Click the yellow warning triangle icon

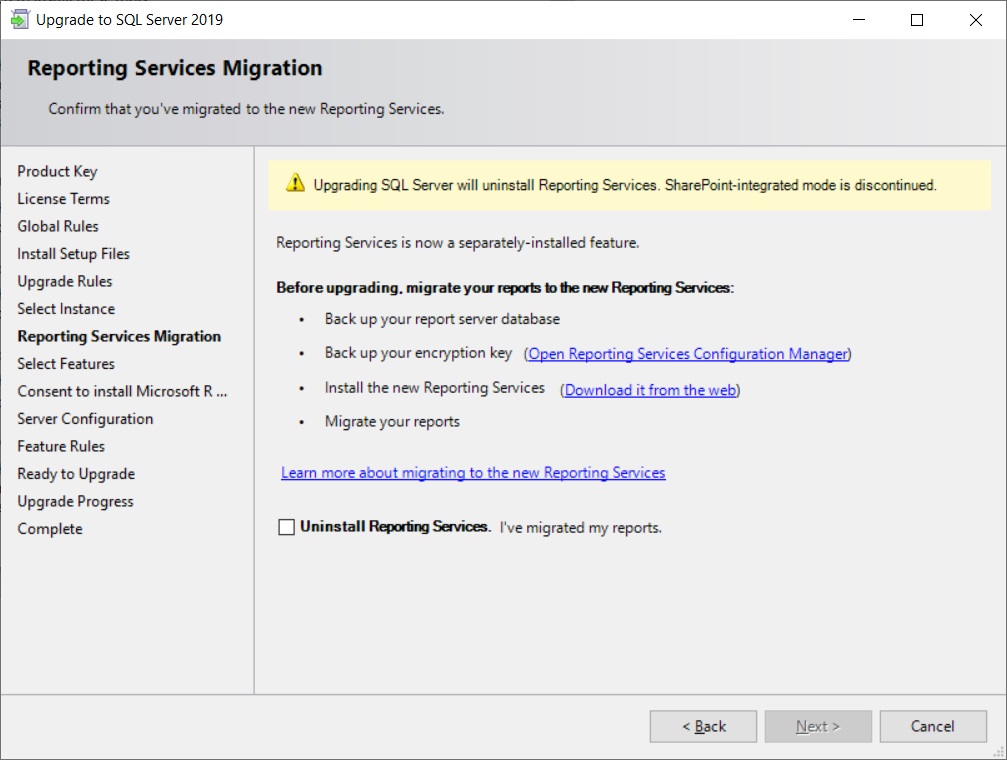[295, 183]
